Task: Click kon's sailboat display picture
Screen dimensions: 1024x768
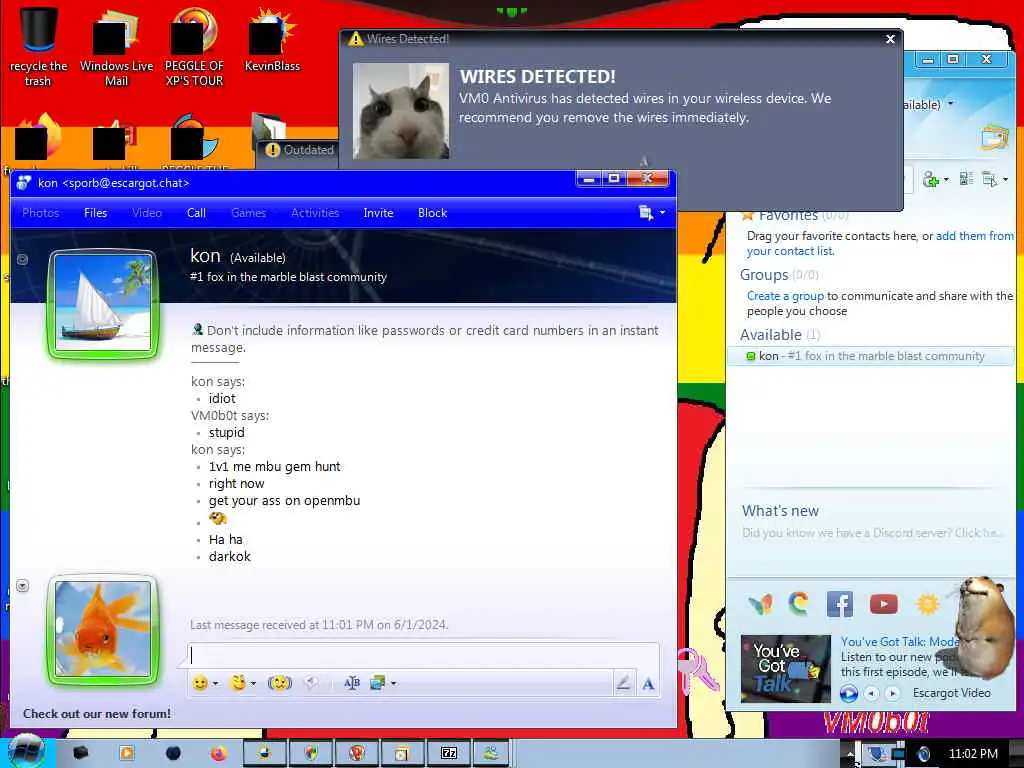Action: pyautogui.click(x=103, y=303)
